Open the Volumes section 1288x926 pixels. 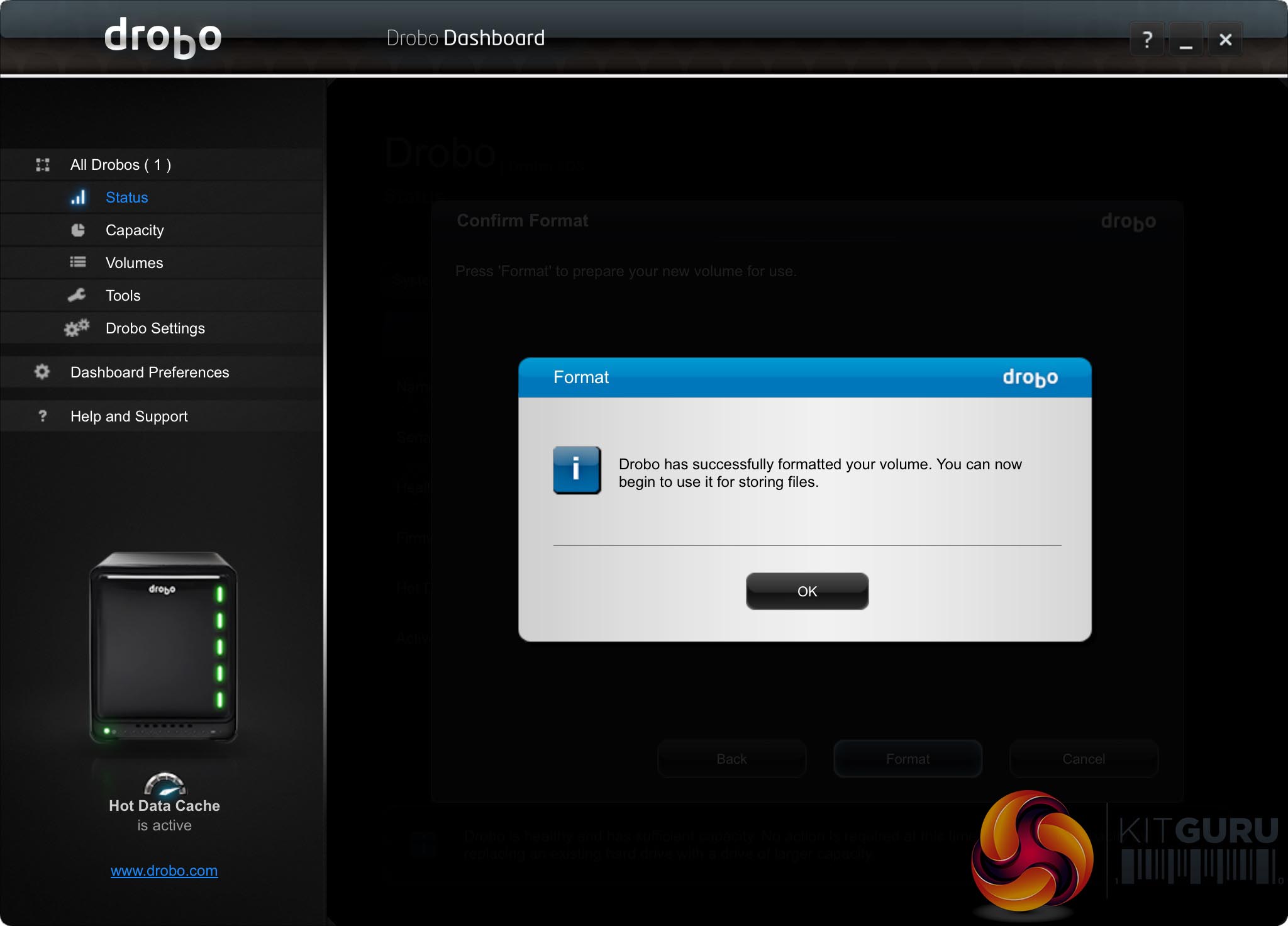[x=134, y=263]
